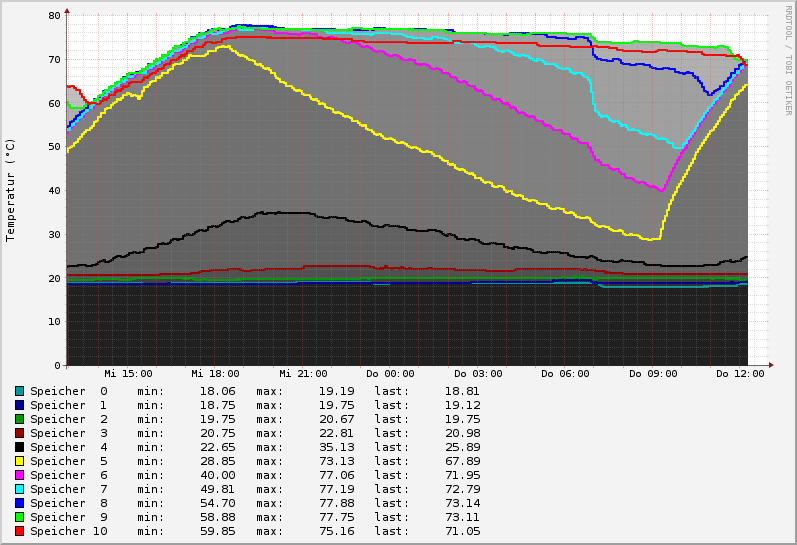The width and height of the screenshot is (797, 545).
Task: Click the Temperatur (°C) axis title
Action: [x=11, y=190]
